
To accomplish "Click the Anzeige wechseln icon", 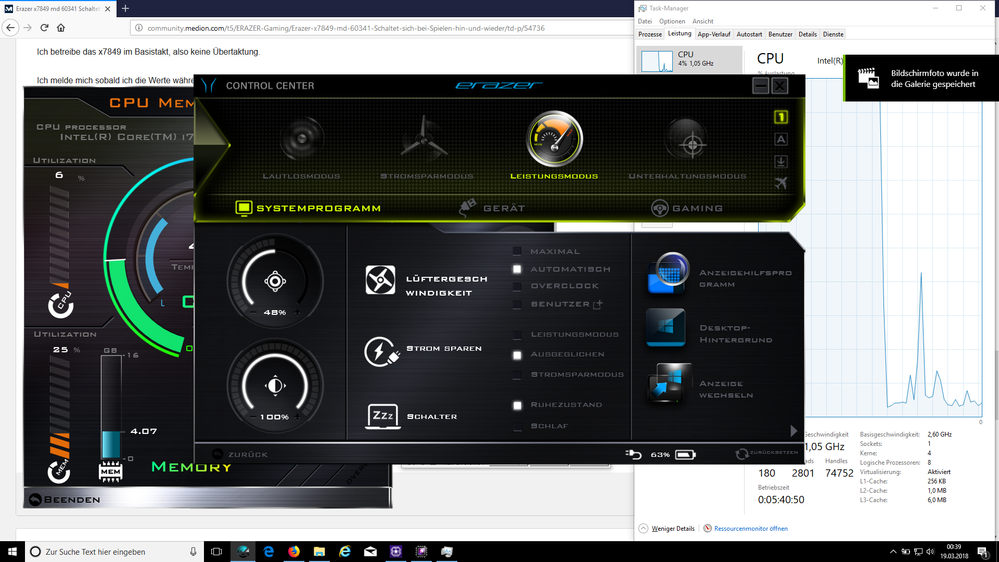I will [668, 384].
